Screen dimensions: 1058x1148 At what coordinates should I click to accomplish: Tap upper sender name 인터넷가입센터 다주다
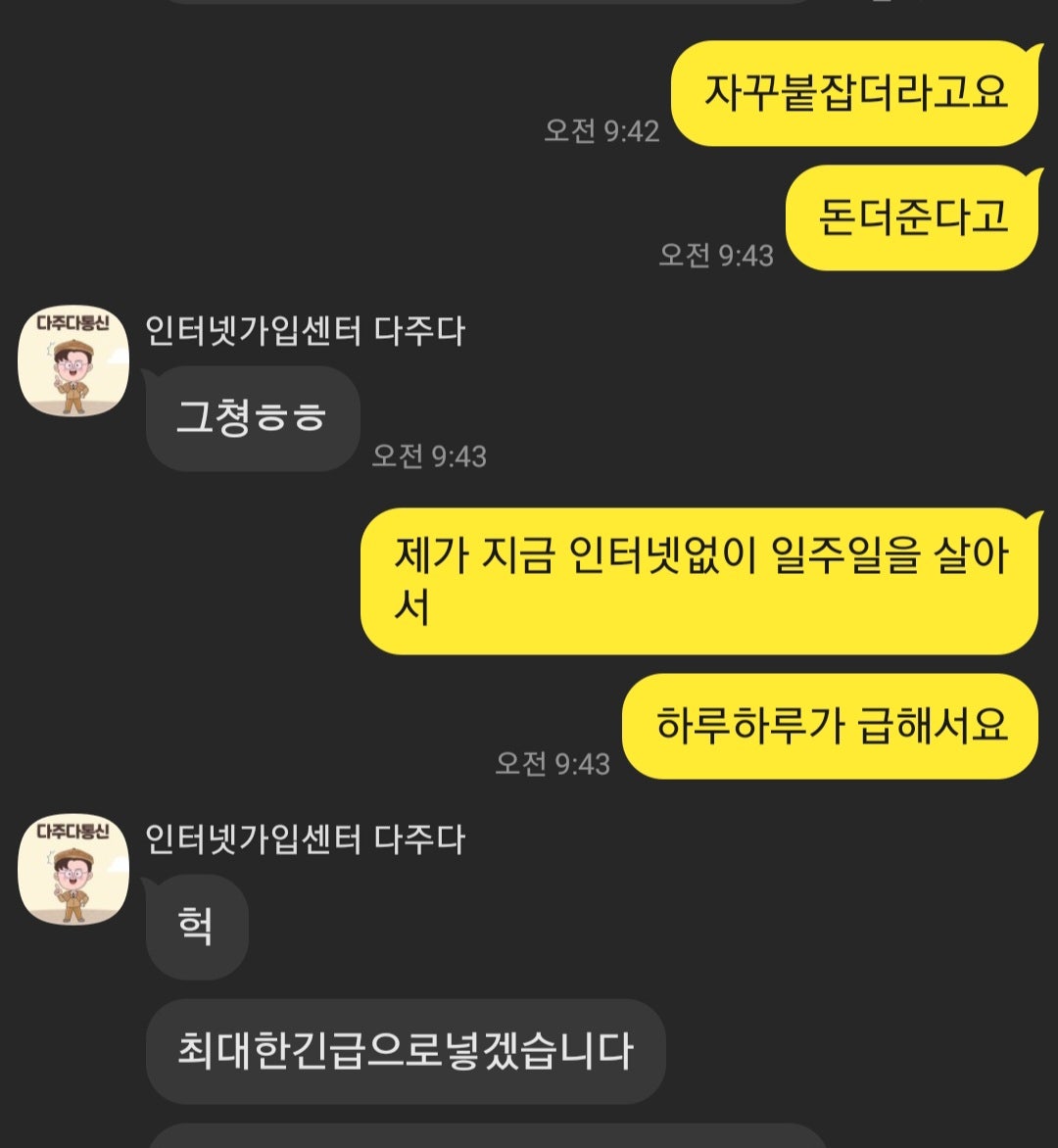[x=305, y=330]
